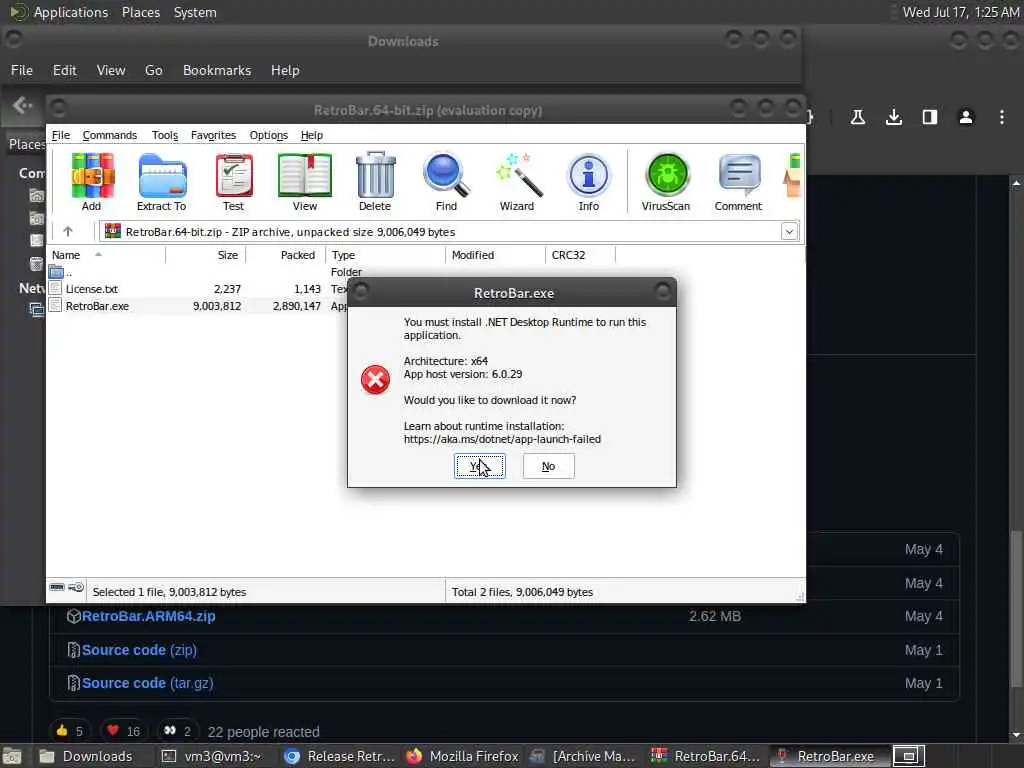This screenshot has height=768, width=1024.
Task: Click the workspace switcher in bottom panel
Action: click(x=909, y=756)
